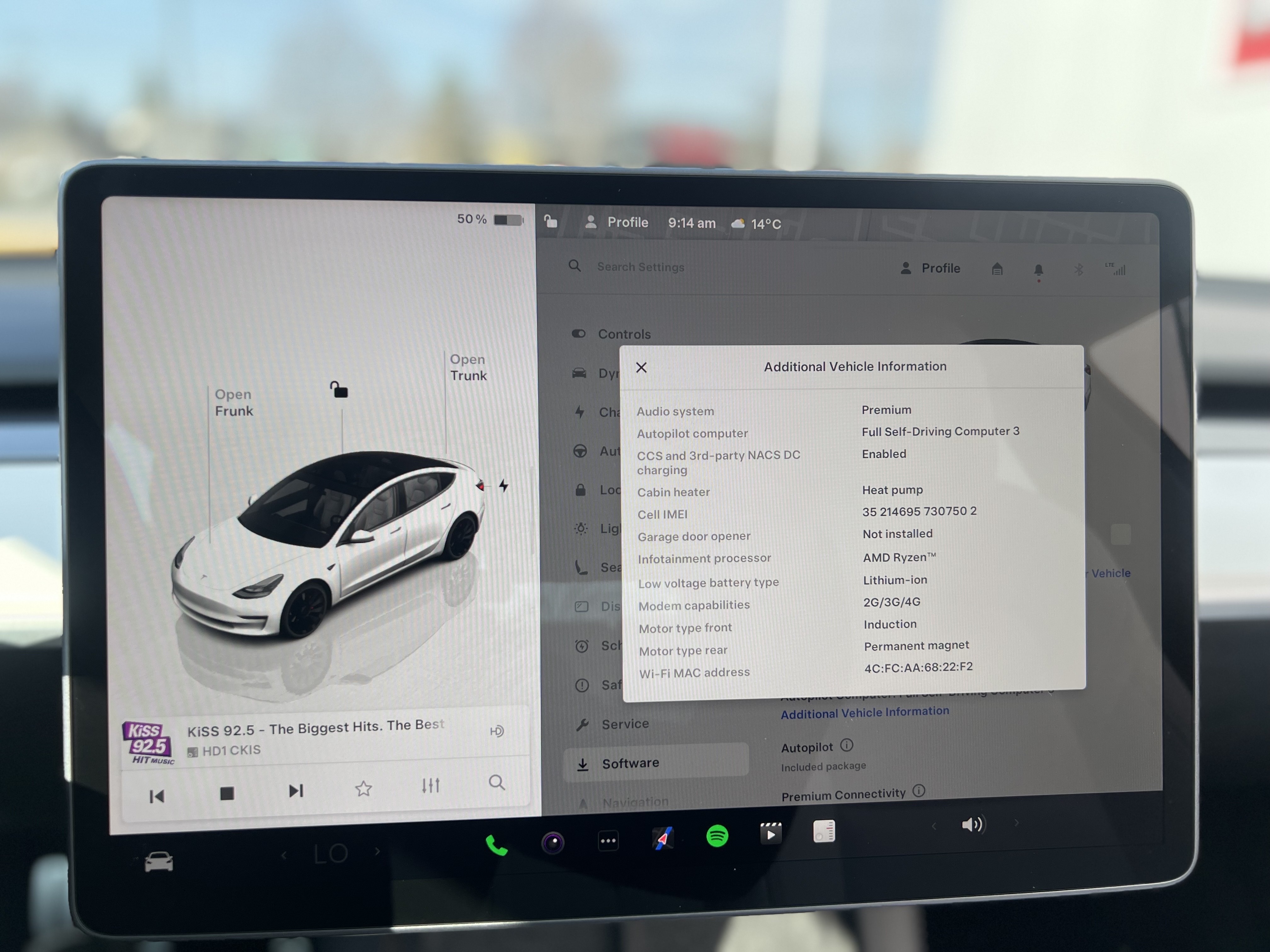Open the Theater video app icon
This screenshot has width=1270, height=952.
pos(770,834)
